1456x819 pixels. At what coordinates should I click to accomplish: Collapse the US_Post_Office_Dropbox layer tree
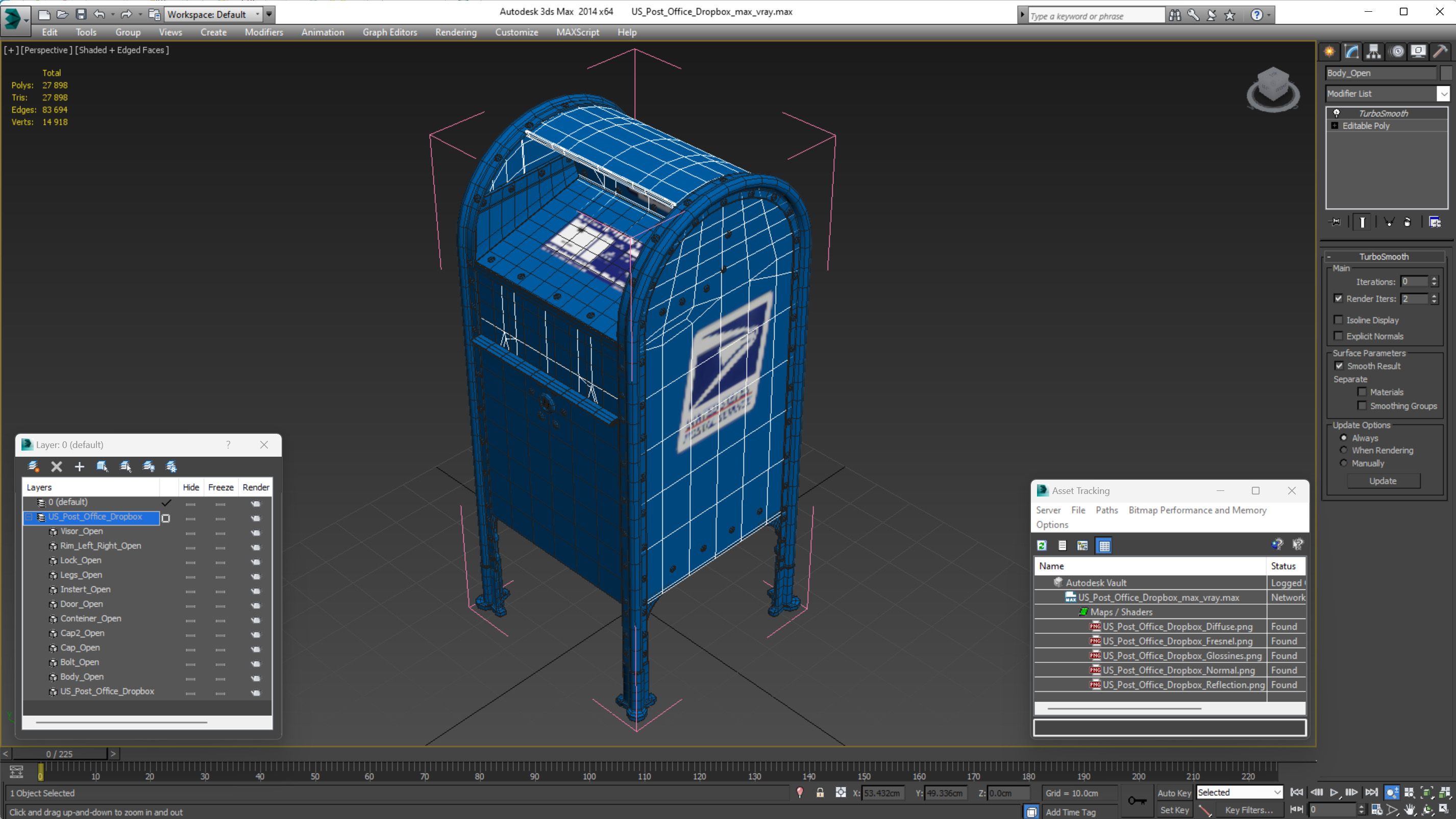pos(29,516)
